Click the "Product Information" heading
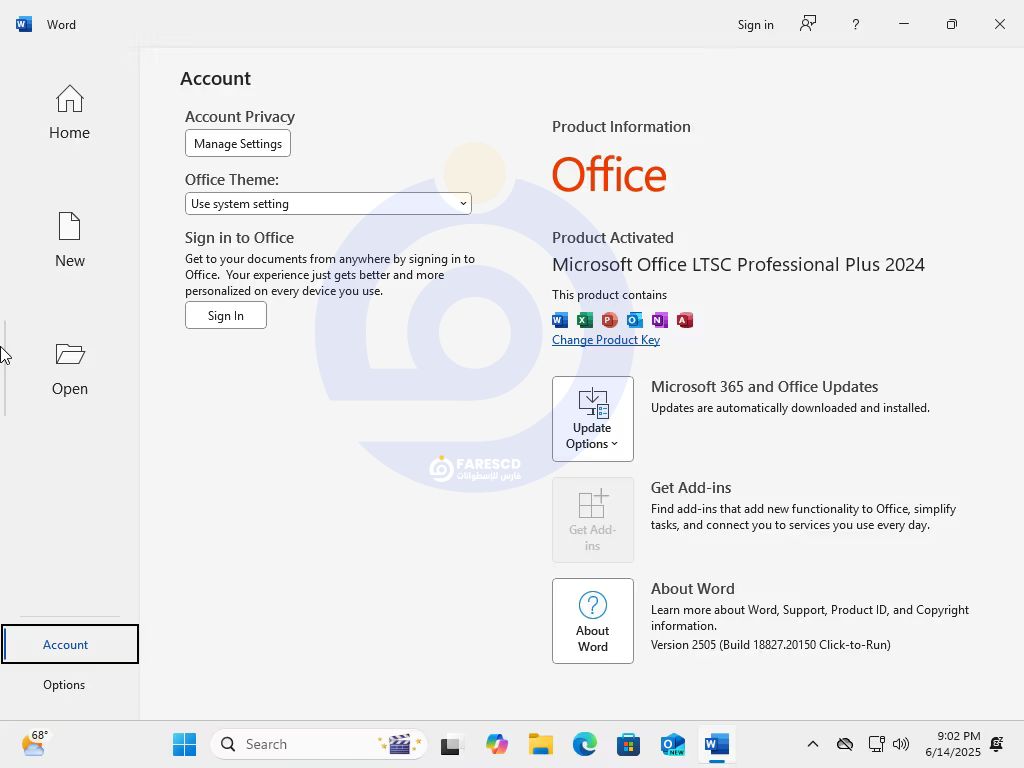 [x=621, y=127]
